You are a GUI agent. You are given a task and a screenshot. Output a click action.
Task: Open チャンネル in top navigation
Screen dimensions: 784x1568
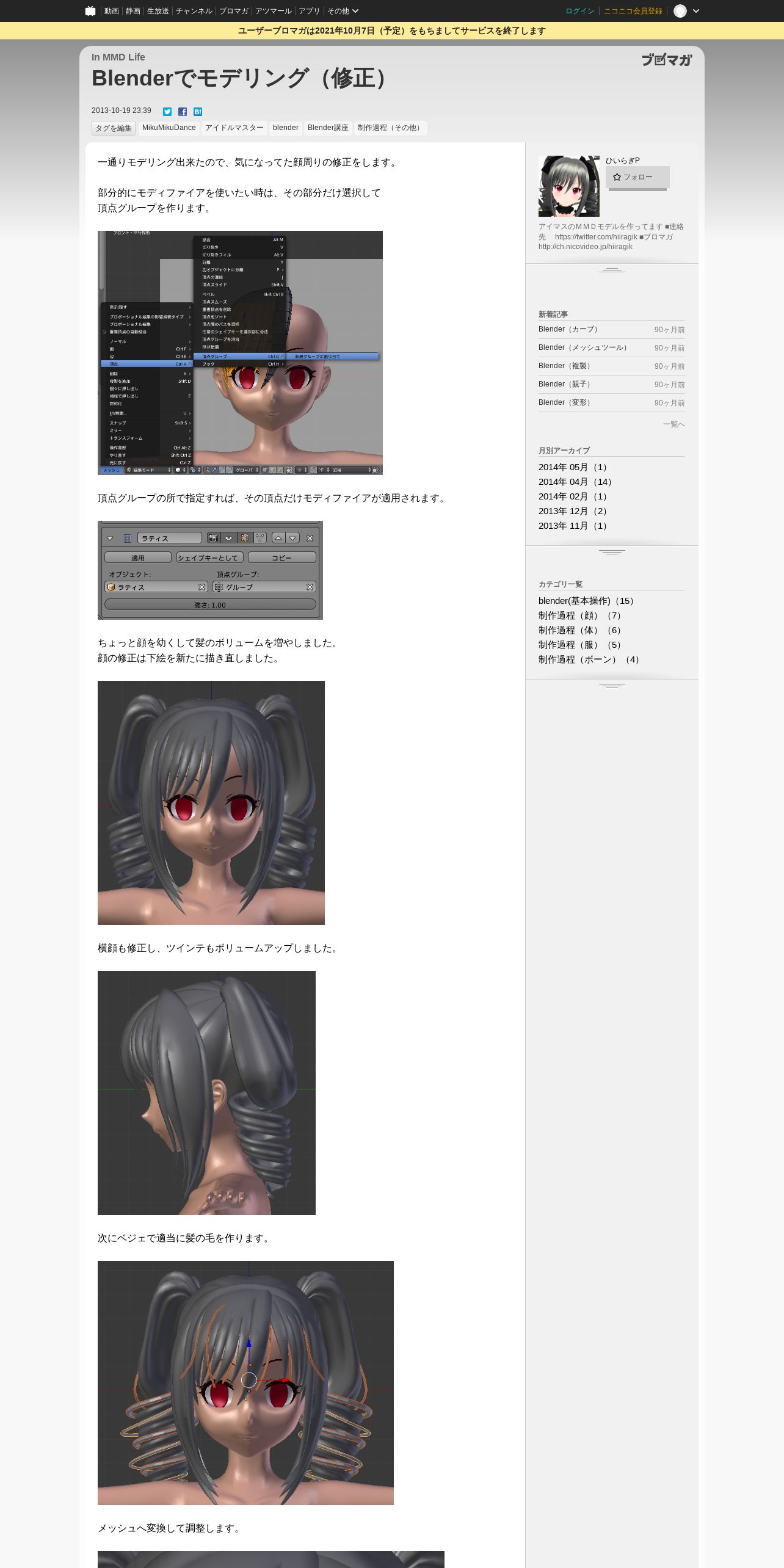click(194, 11)
